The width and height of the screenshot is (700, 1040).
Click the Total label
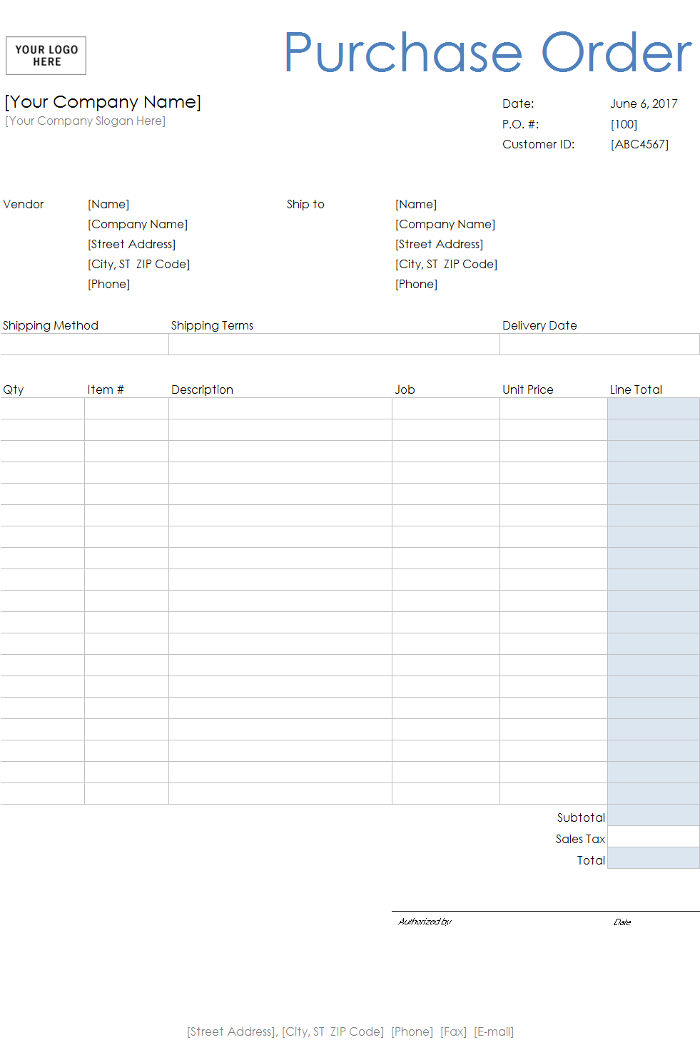(591, 860)
